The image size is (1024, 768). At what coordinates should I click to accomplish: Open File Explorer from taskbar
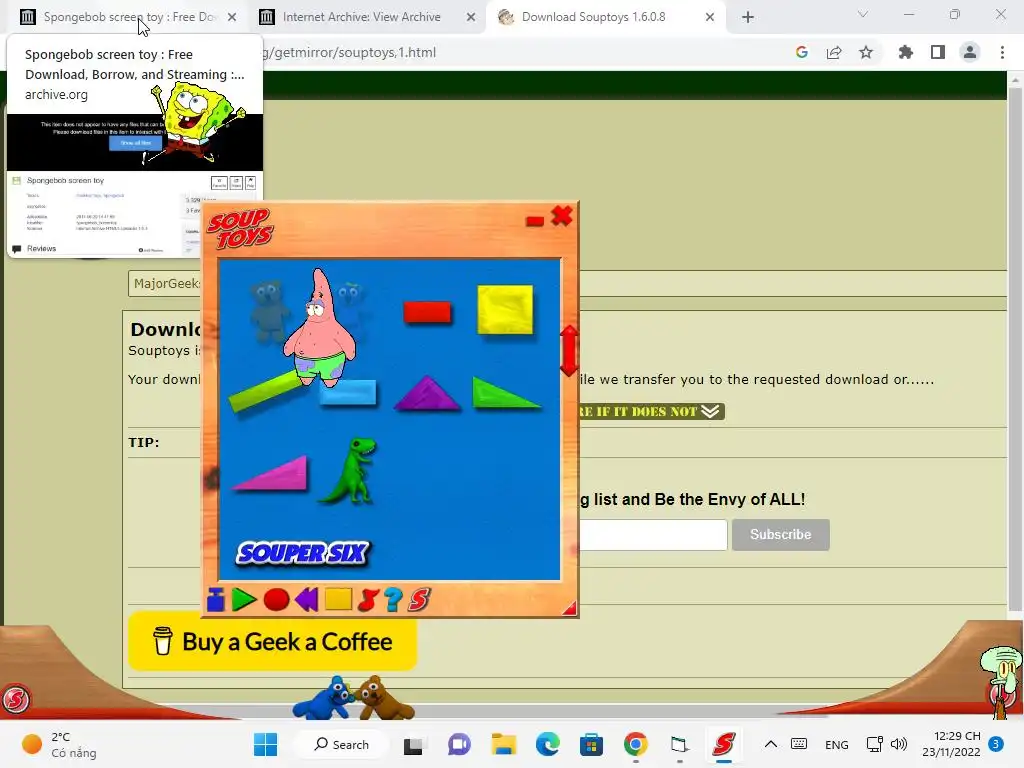[x=504, y=744]
